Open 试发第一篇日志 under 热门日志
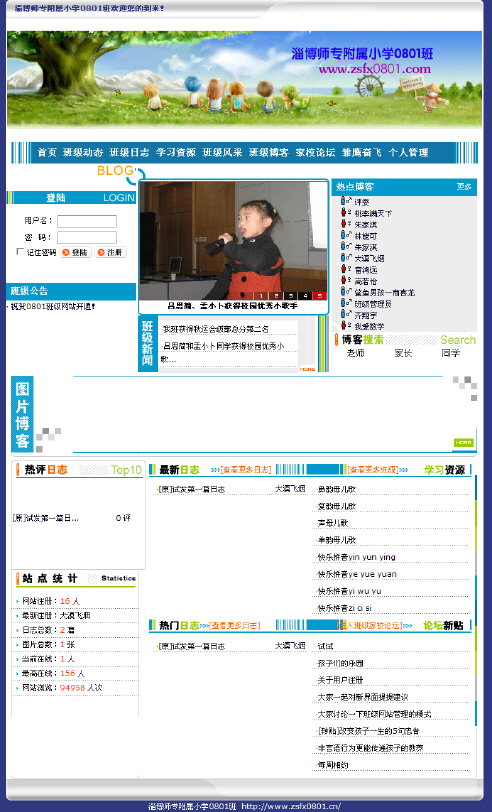The width and height of the screenshot is (492, 812). point(192,646)
